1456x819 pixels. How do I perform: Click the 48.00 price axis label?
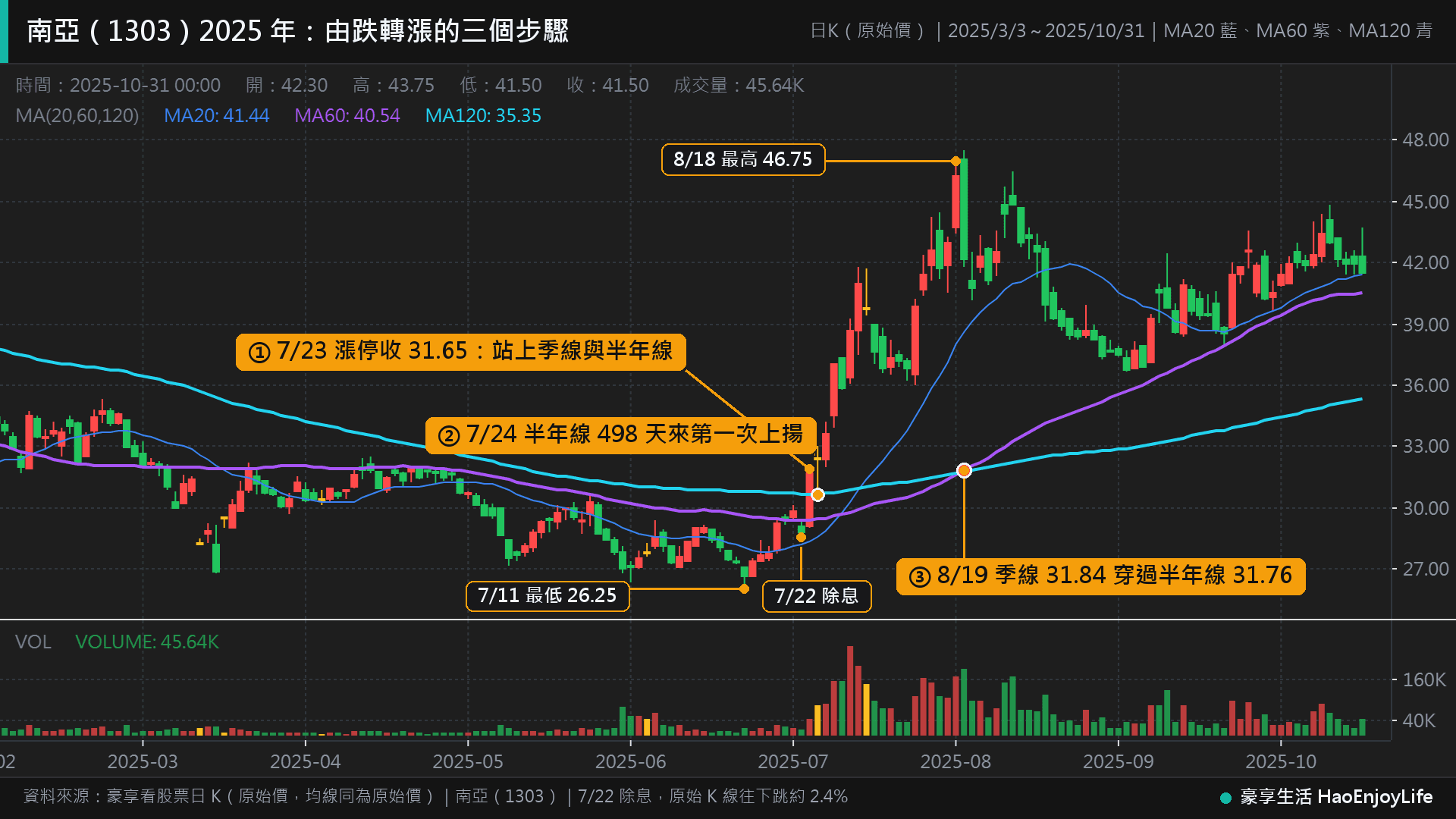(x=1425, y=140)
